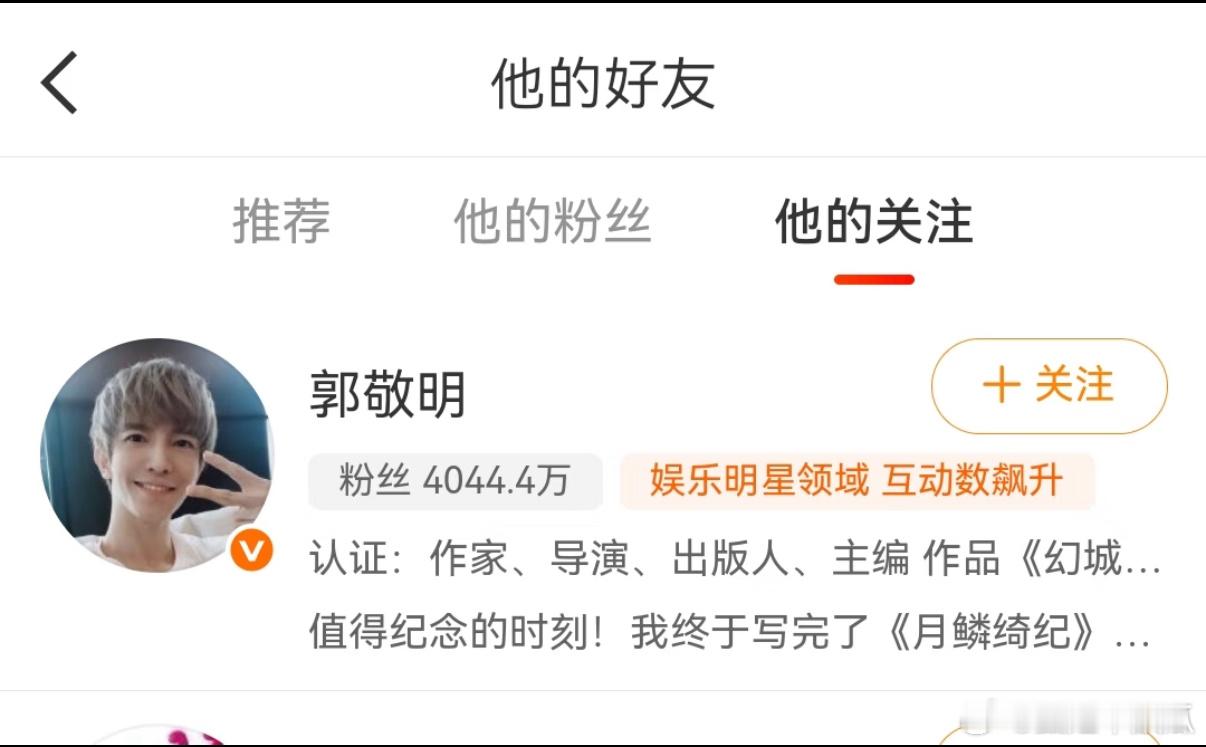1206x747 pixels.
Task: Go back using the top-left arrow
Action: coord(59,83)
